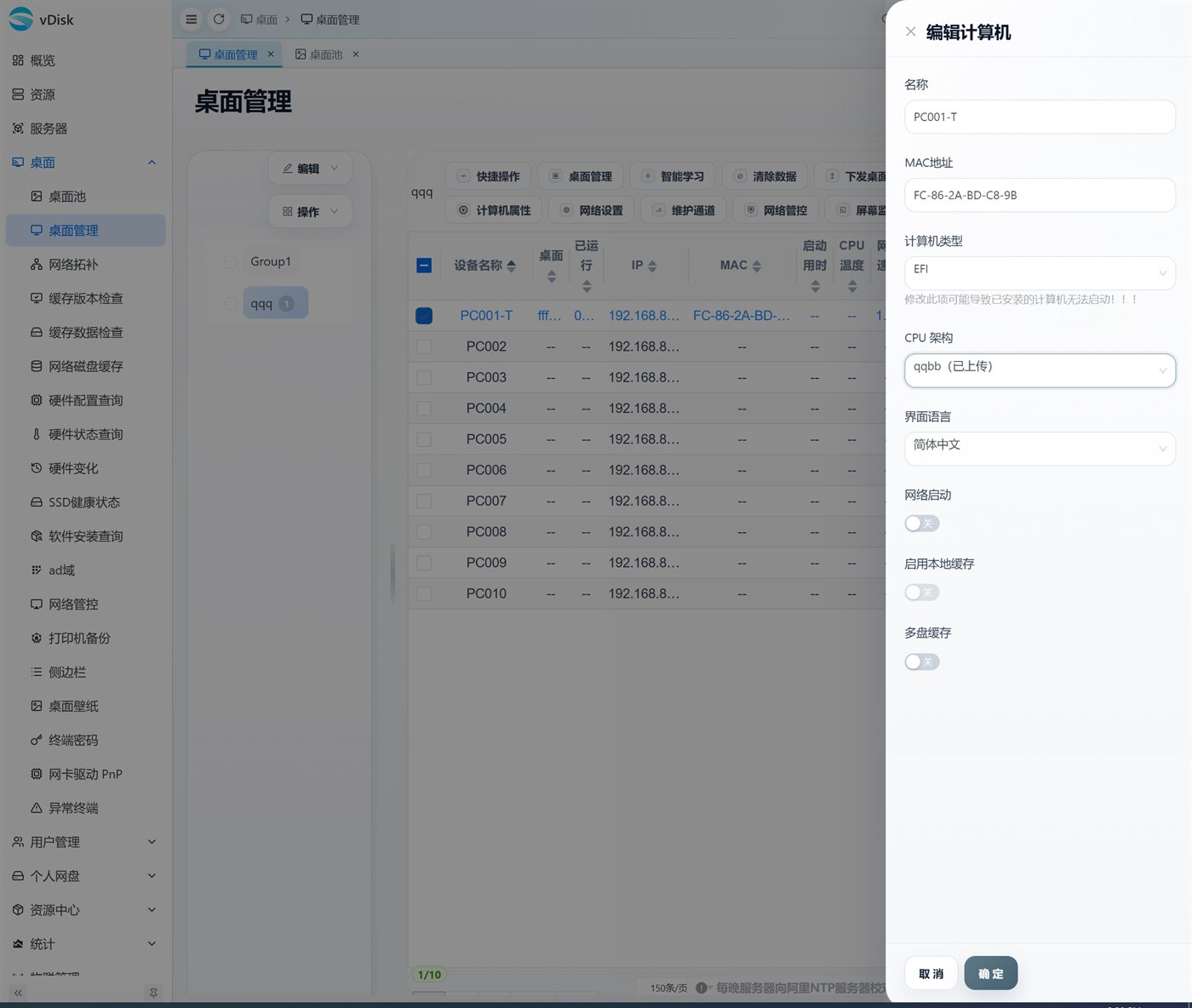
Task: Check the PC002 row checkbox
Action: coord(424,346)
